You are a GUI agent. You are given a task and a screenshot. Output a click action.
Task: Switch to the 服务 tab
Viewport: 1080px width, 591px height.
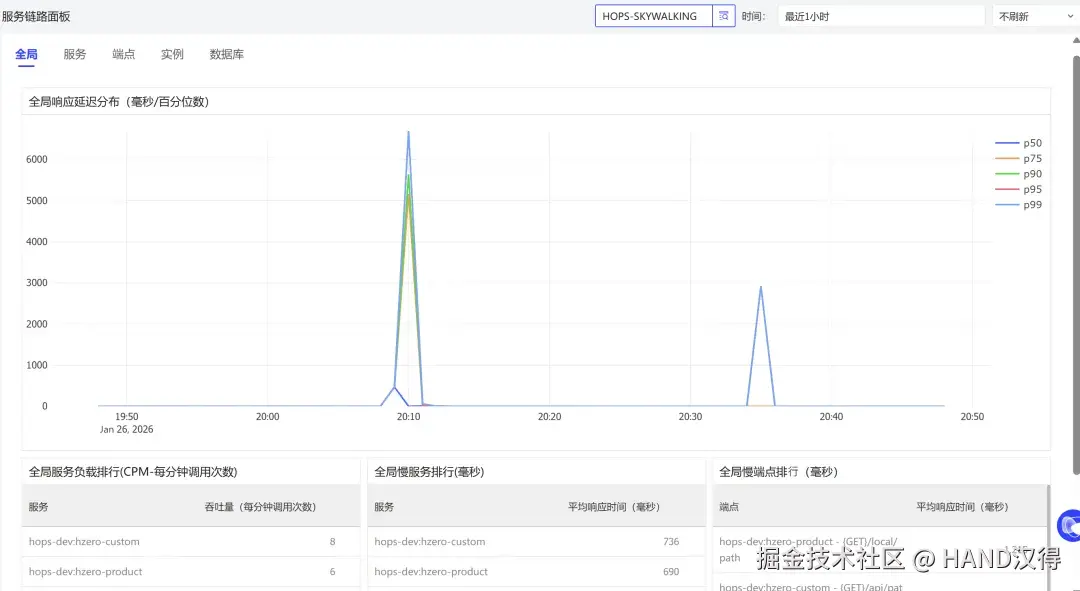coord(74,54)
